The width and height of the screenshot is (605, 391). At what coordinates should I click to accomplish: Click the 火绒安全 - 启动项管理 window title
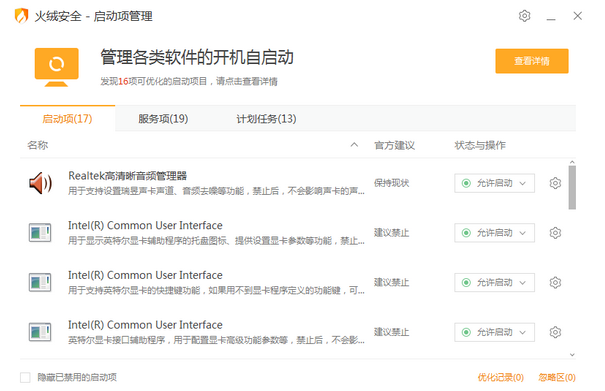tap(94, 16)
